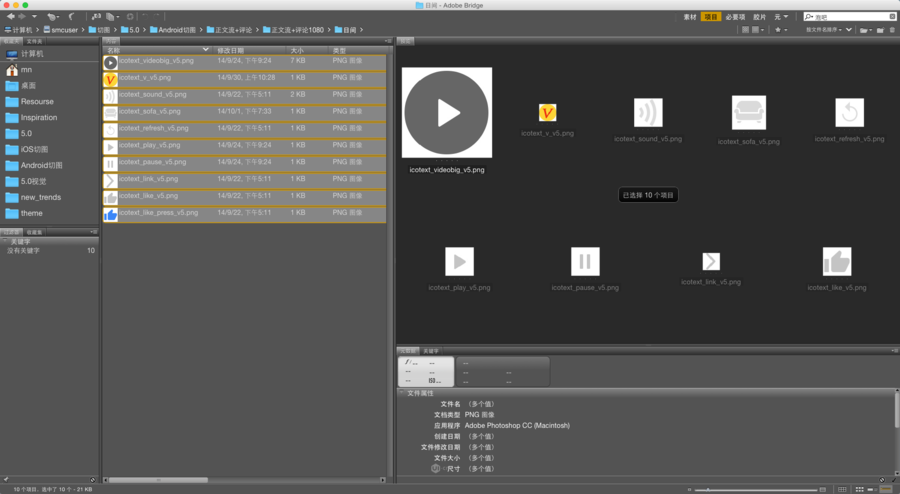Select icotext_videobig_v5.png in file list
The height and width of the screenshot is (494, 900).
click(x=245, y=62)
